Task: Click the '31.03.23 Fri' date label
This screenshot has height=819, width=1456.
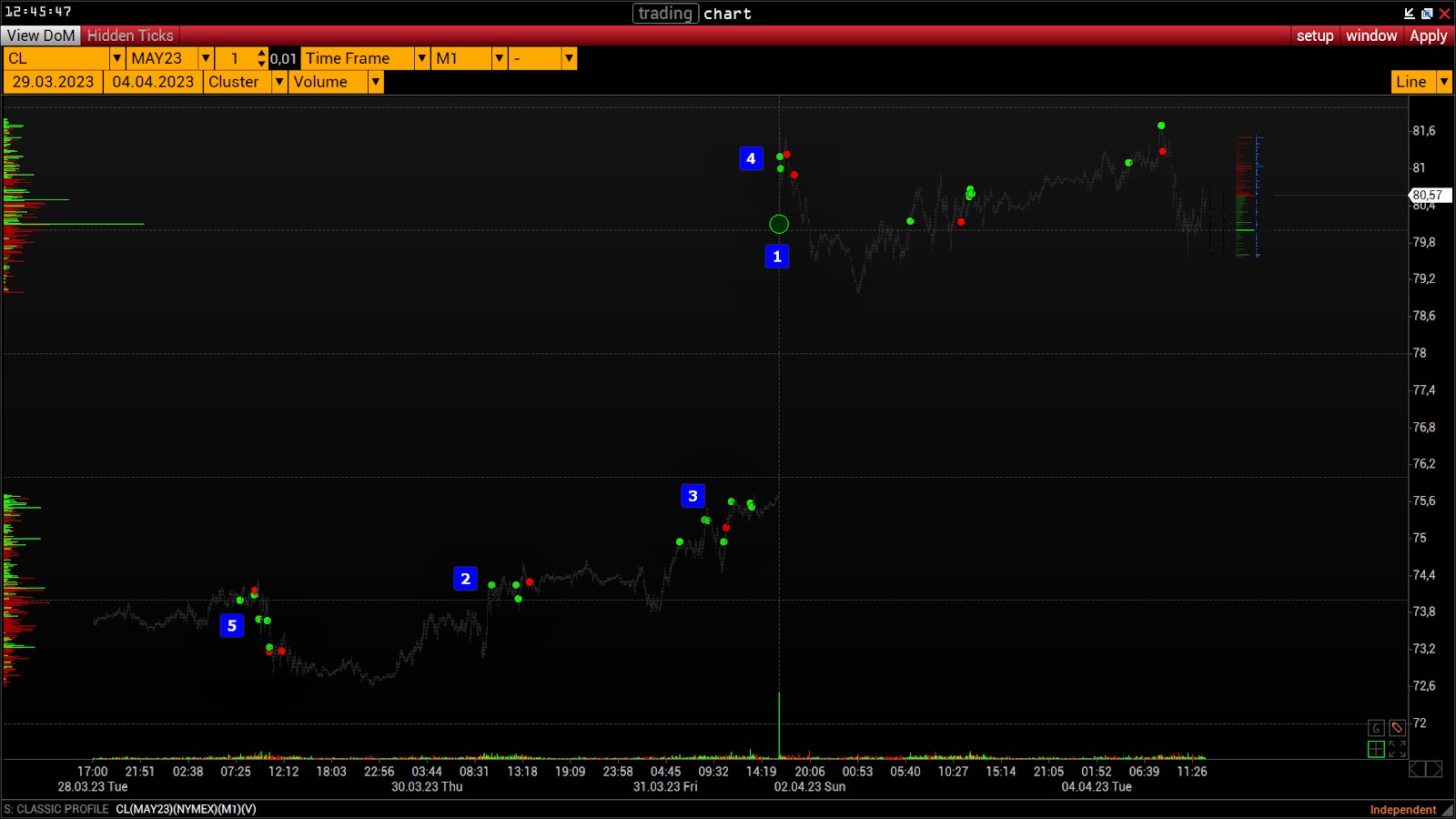Action: point(665,787)
